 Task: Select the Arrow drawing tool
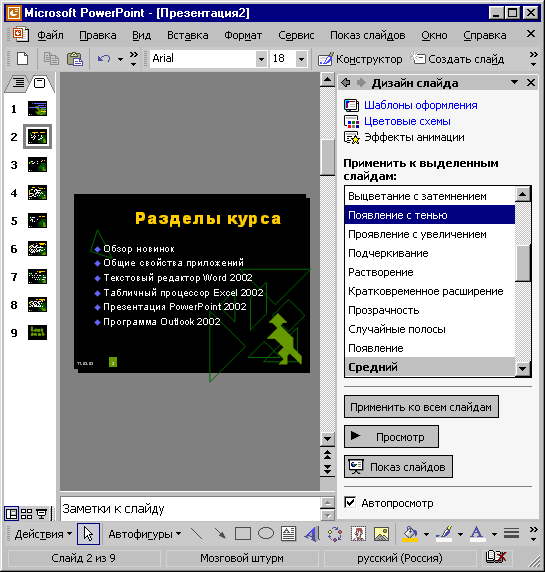tap(220, 534)
